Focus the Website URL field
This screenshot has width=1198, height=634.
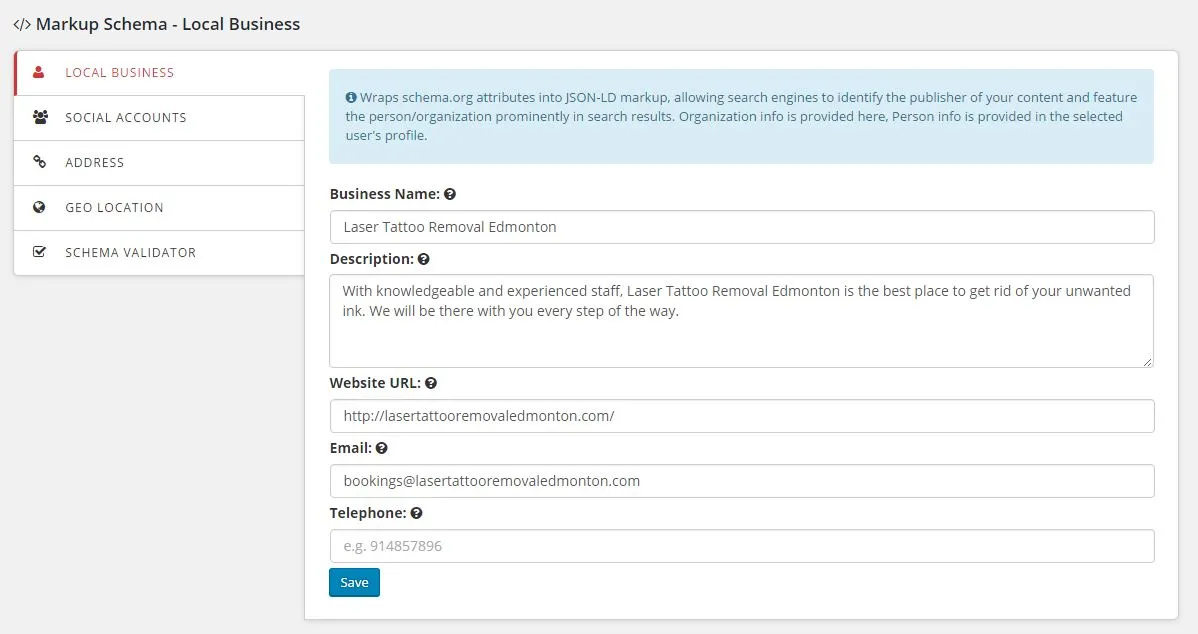742,416
